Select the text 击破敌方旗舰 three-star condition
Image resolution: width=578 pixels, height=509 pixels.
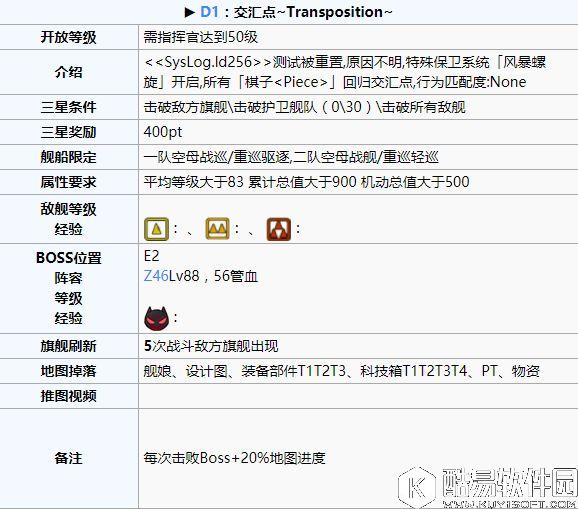pos(185,107)
